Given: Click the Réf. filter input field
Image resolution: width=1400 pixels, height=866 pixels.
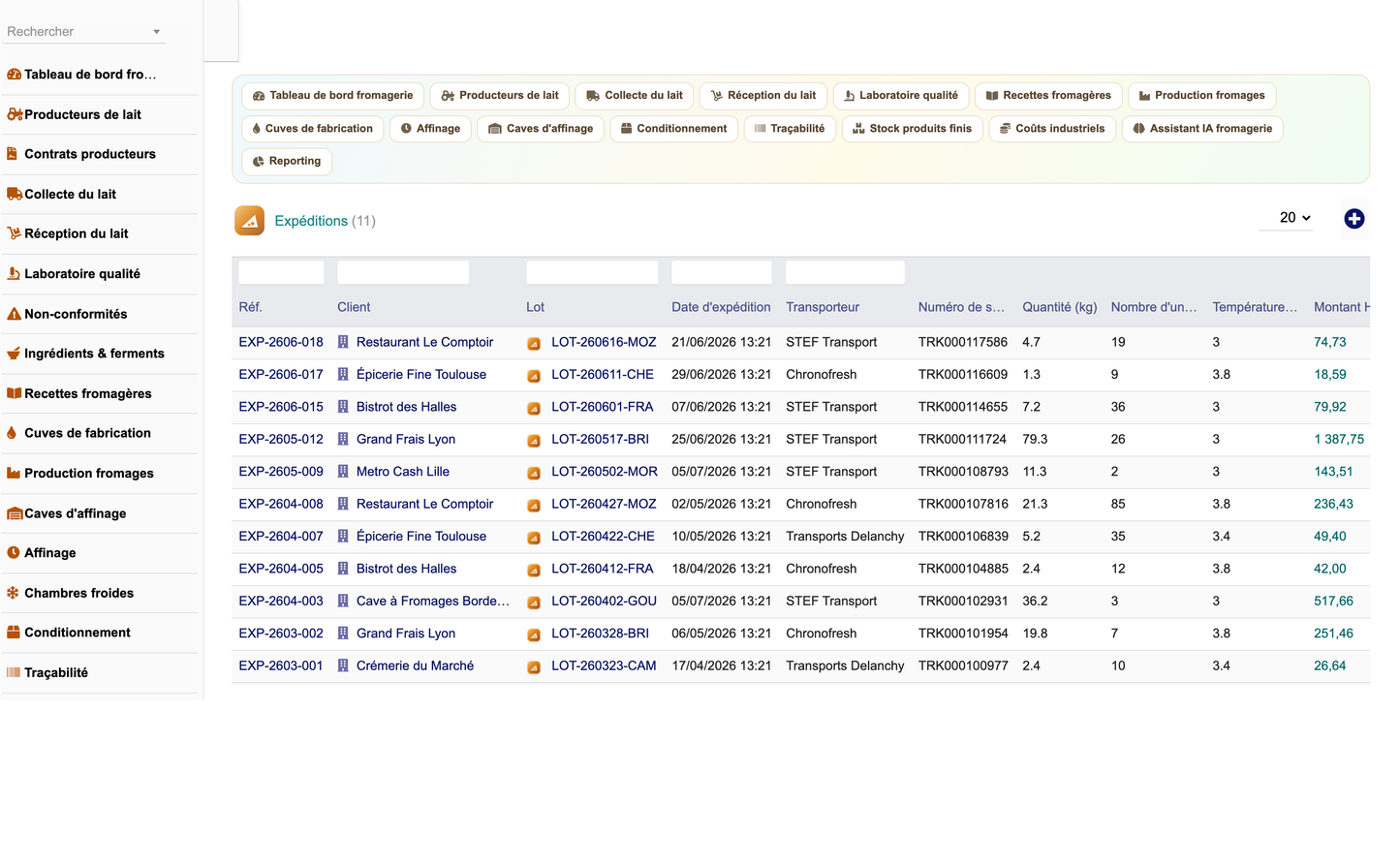Looking at the screenshot, I should (x=281, y=272).
